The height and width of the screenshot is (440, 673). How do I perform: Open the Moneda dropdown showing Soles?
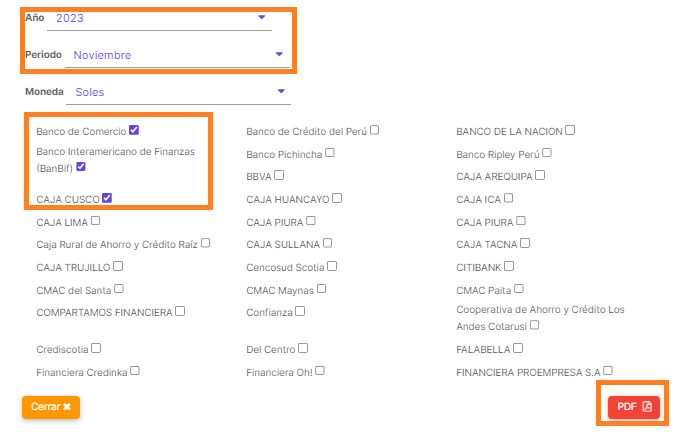176,92
